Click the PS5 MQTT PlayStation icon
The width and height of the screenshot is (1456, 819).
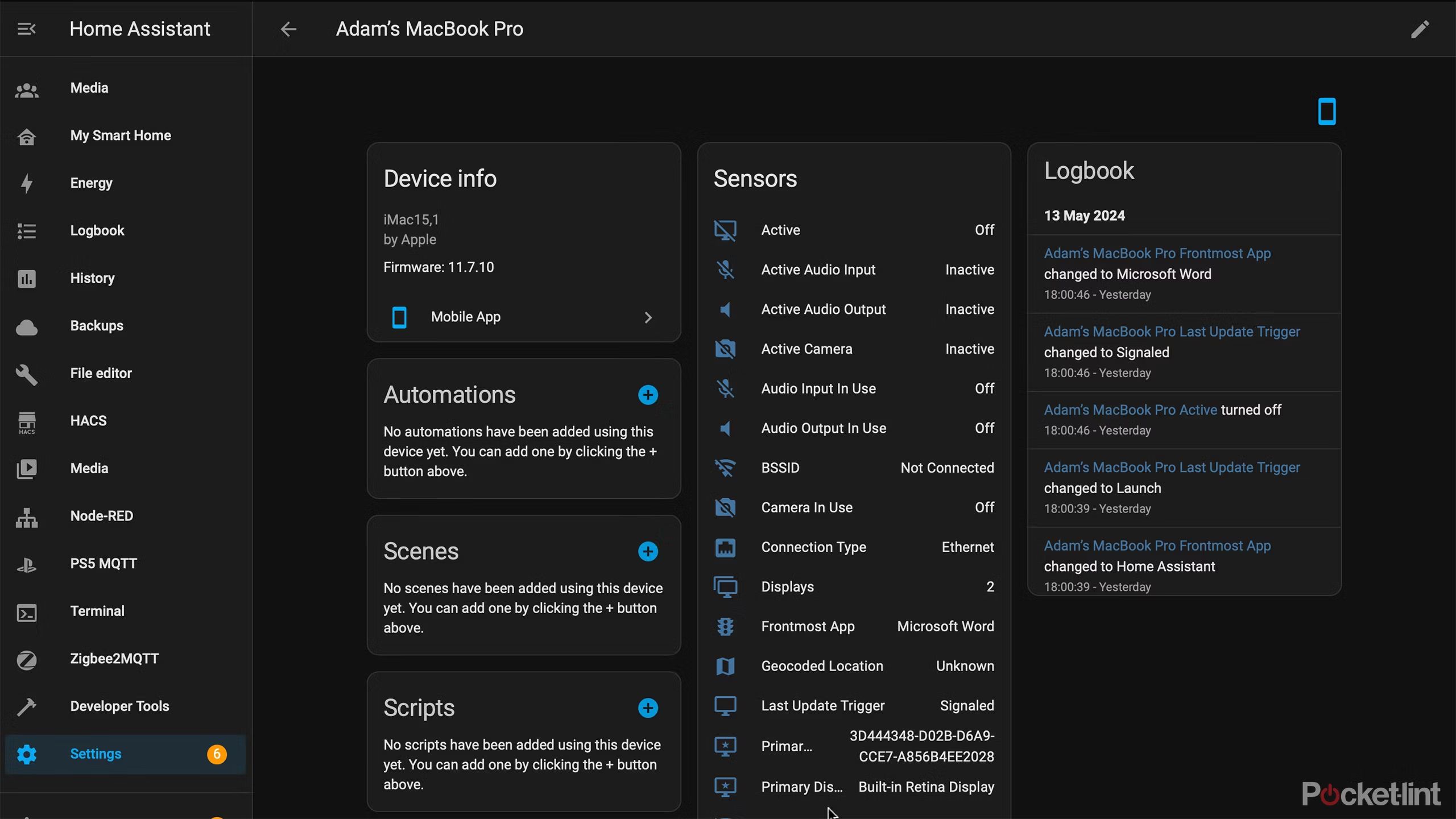point(27,565)
